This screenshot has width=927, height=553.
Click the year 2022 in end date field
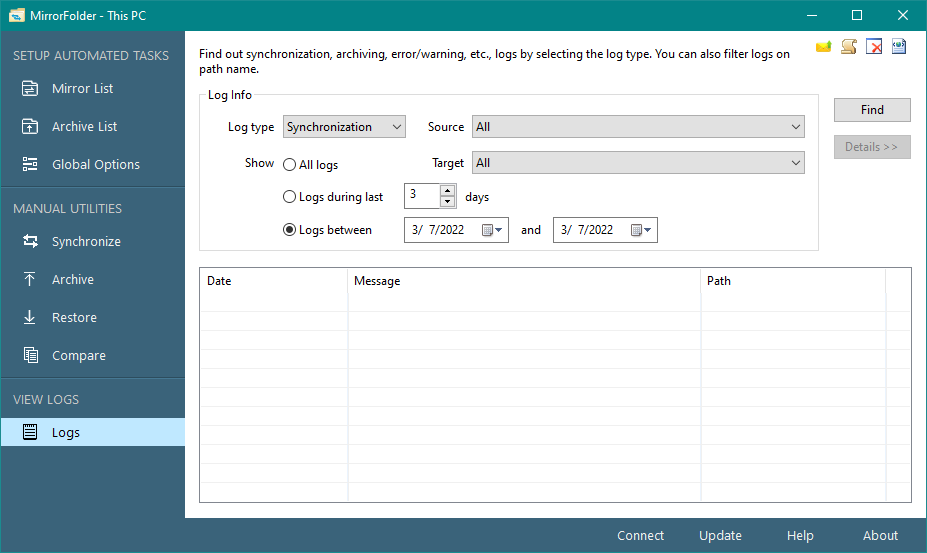[599, 230]
